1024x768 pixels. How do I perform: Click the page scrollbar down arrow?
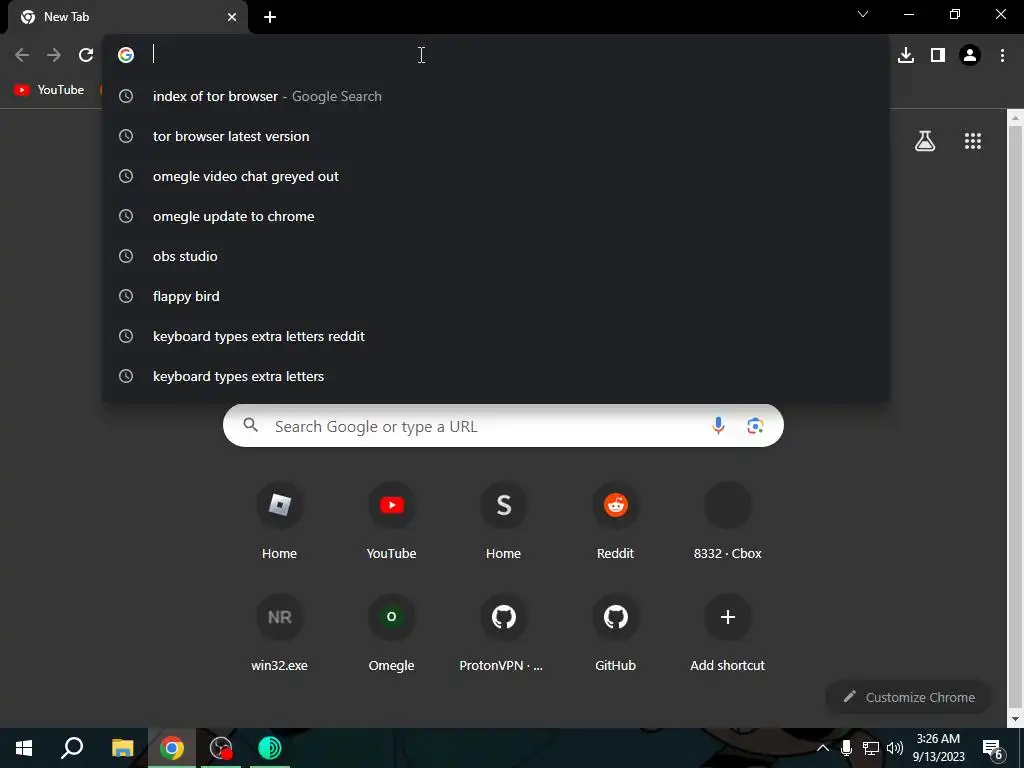[x=1016, y=719]
